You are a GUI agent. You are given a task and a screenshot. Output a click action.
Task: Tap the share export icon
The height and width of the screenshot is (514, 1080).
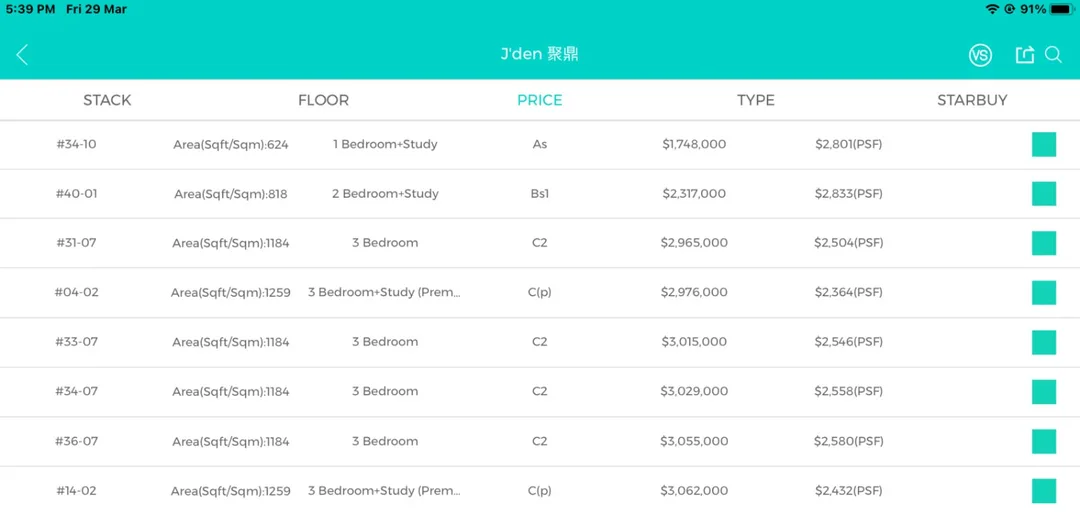click(1025, 55)
